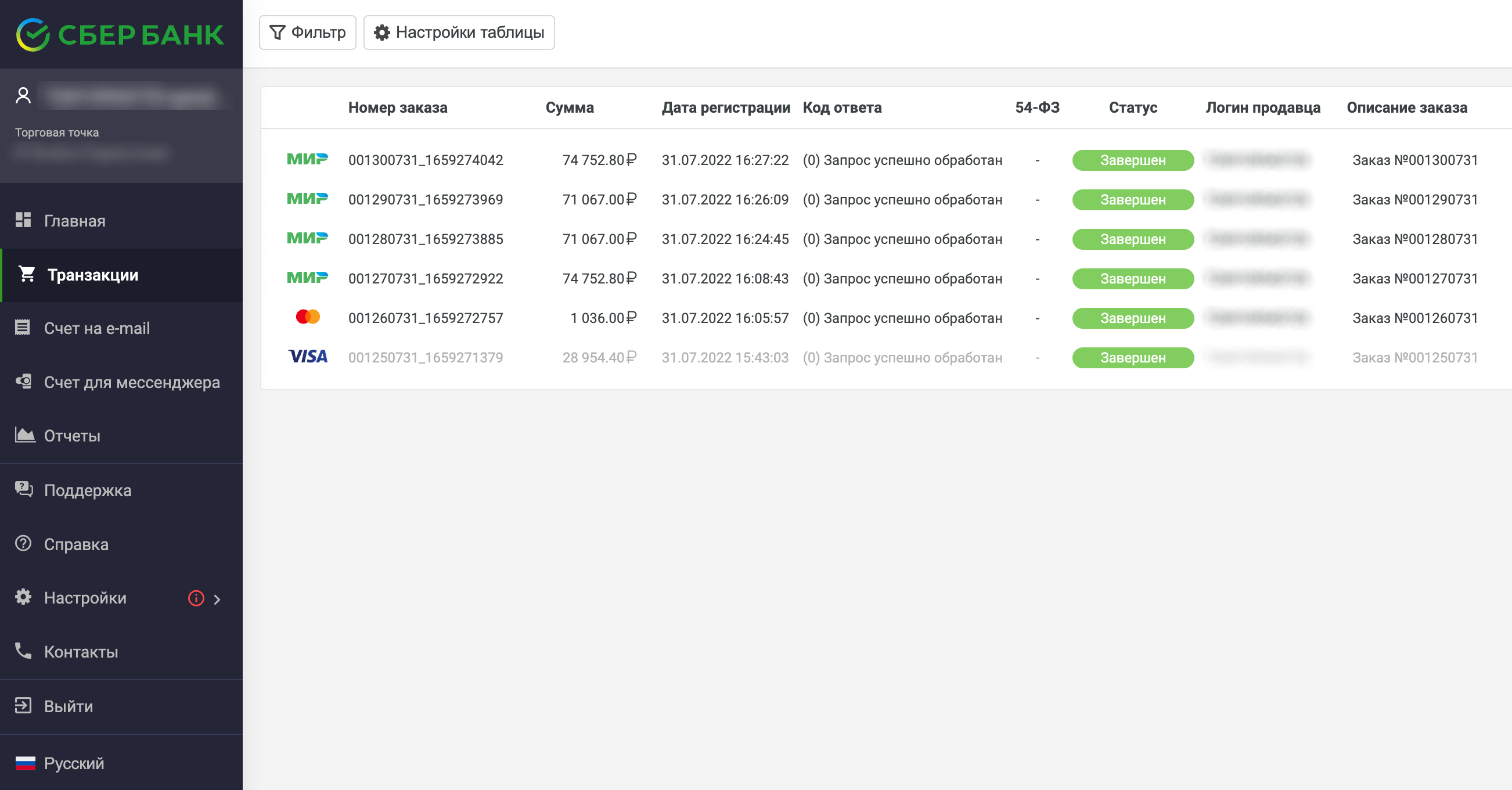Viewport: 1512px width, 790px height.
Task: Open the Фильтр button
Action: (308, 33)
